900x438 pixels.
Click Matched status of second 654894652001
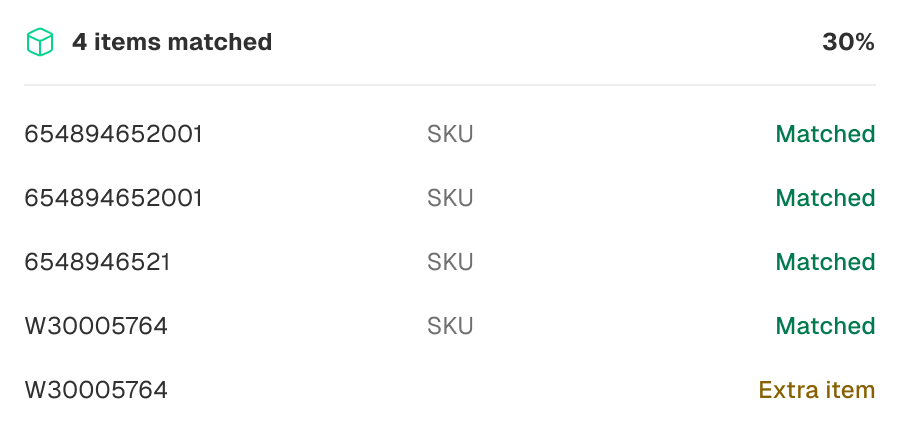click(x=825, y=198)
